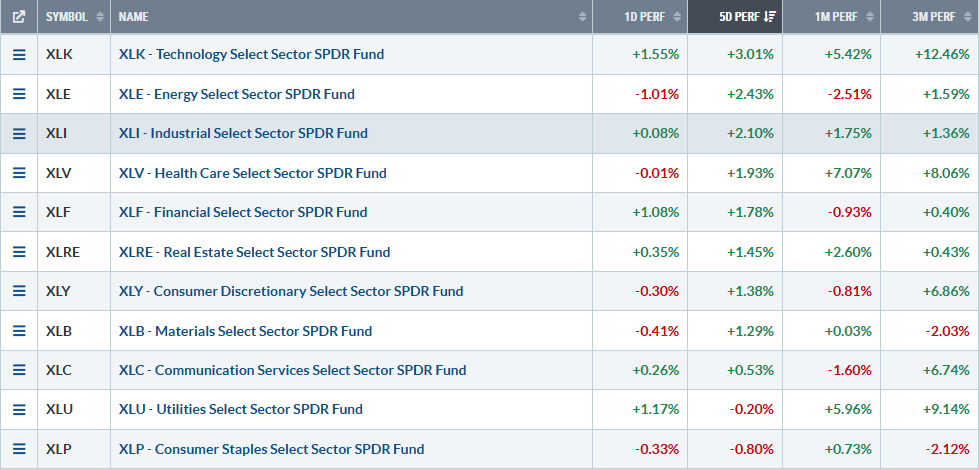Open row options for XLRE

19,252
